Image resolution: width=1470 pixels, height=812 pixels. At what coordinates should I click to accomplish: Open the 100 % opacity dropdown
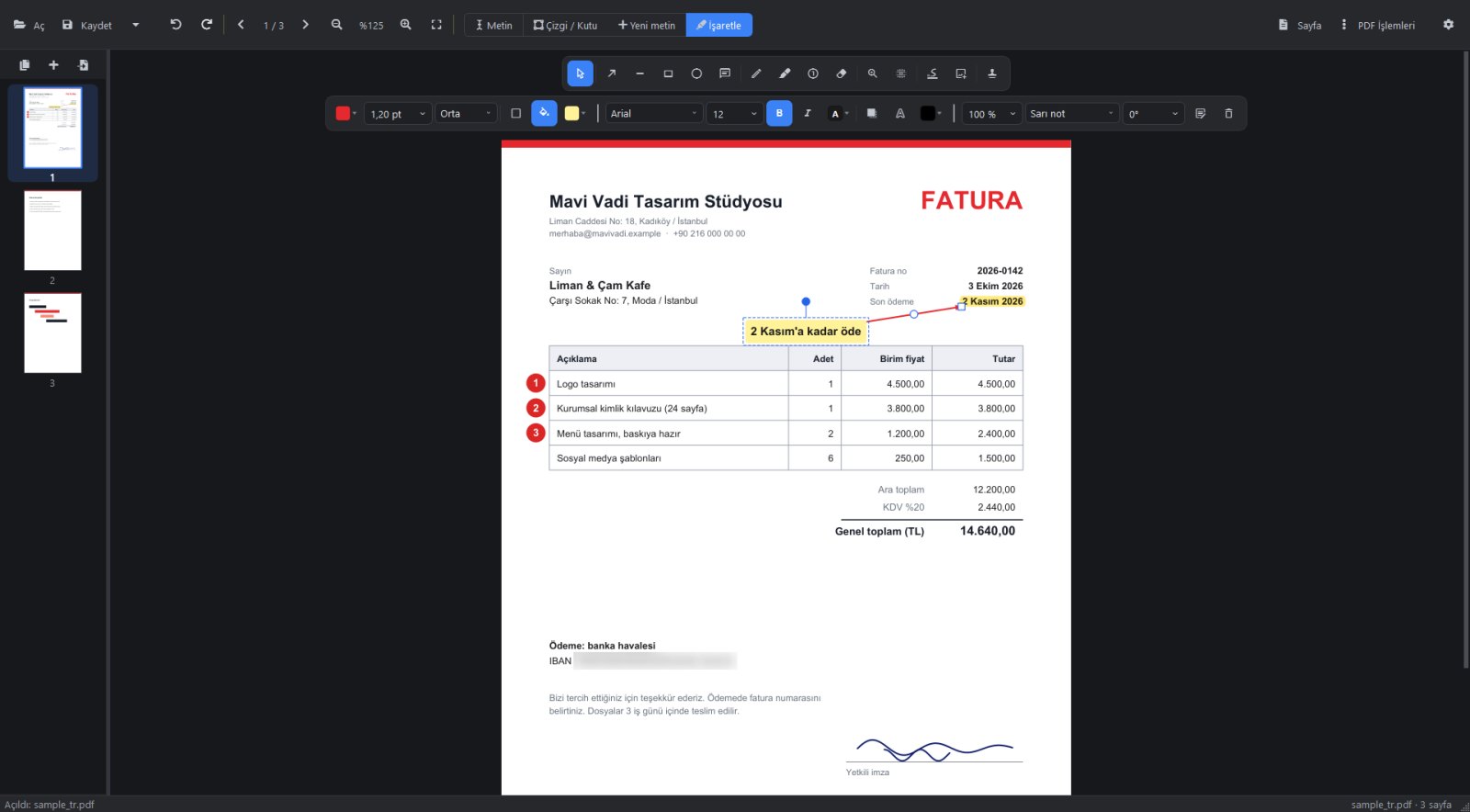pos(992,114)
